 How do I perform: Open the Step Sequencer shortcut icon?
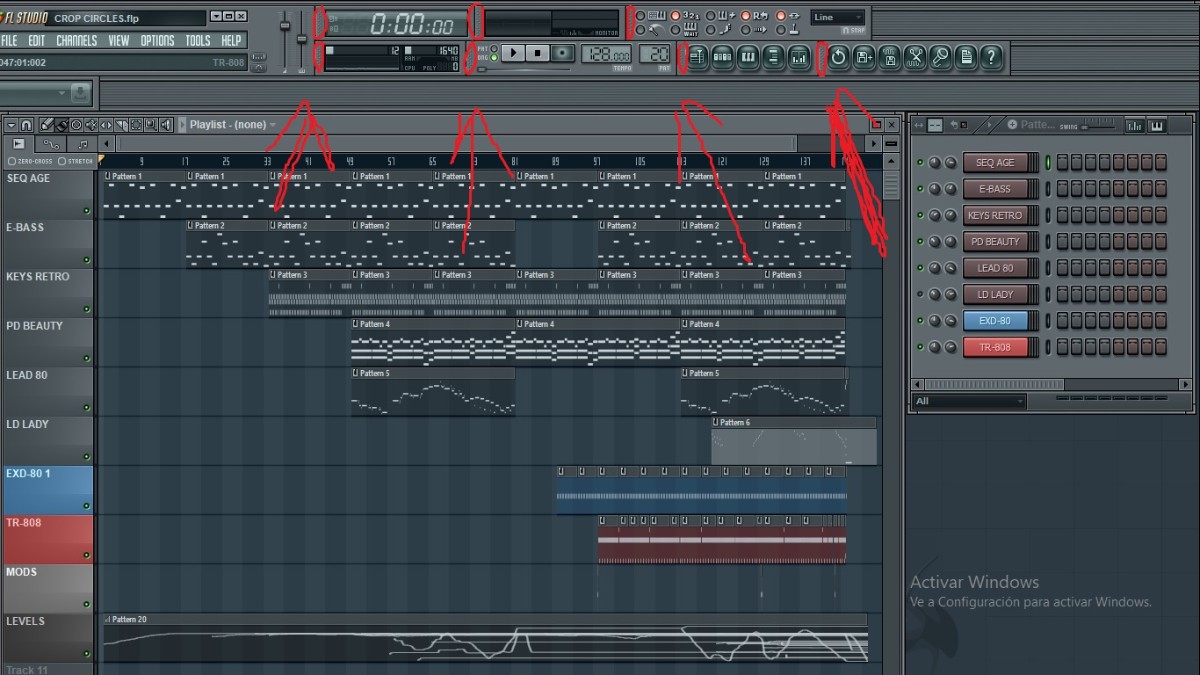pyautogui.click(x=722, y=58)
